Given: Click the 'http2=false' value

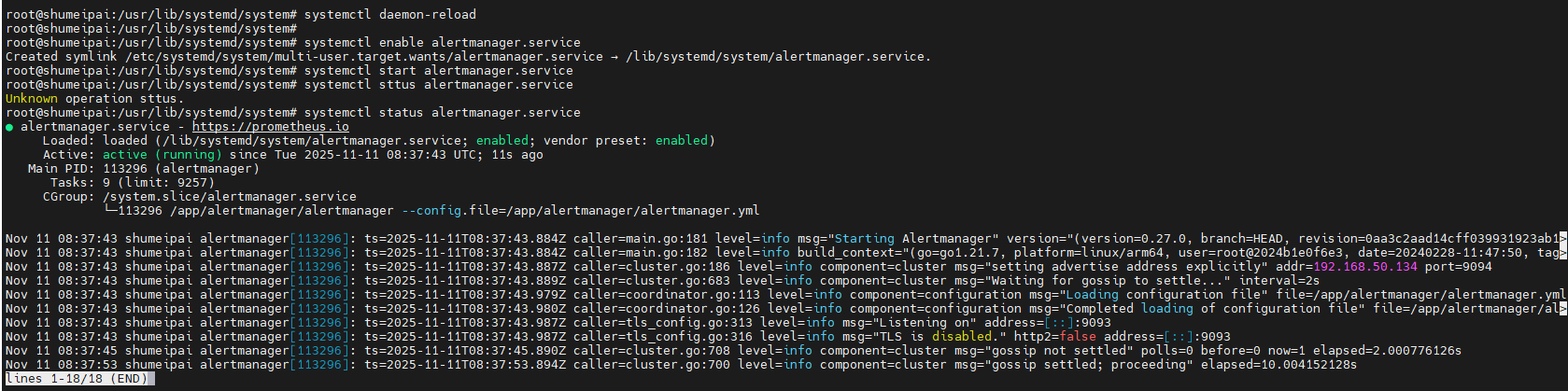Looking at the screenshot, I should point(1055,337).
